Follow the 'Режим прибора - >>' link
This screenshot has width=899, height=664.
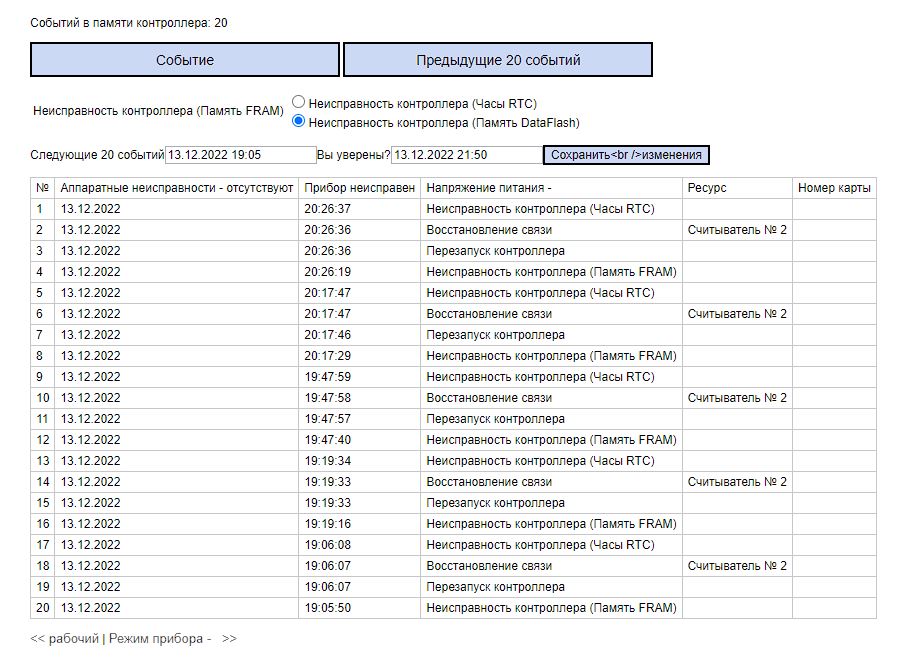tap(173, 638)
